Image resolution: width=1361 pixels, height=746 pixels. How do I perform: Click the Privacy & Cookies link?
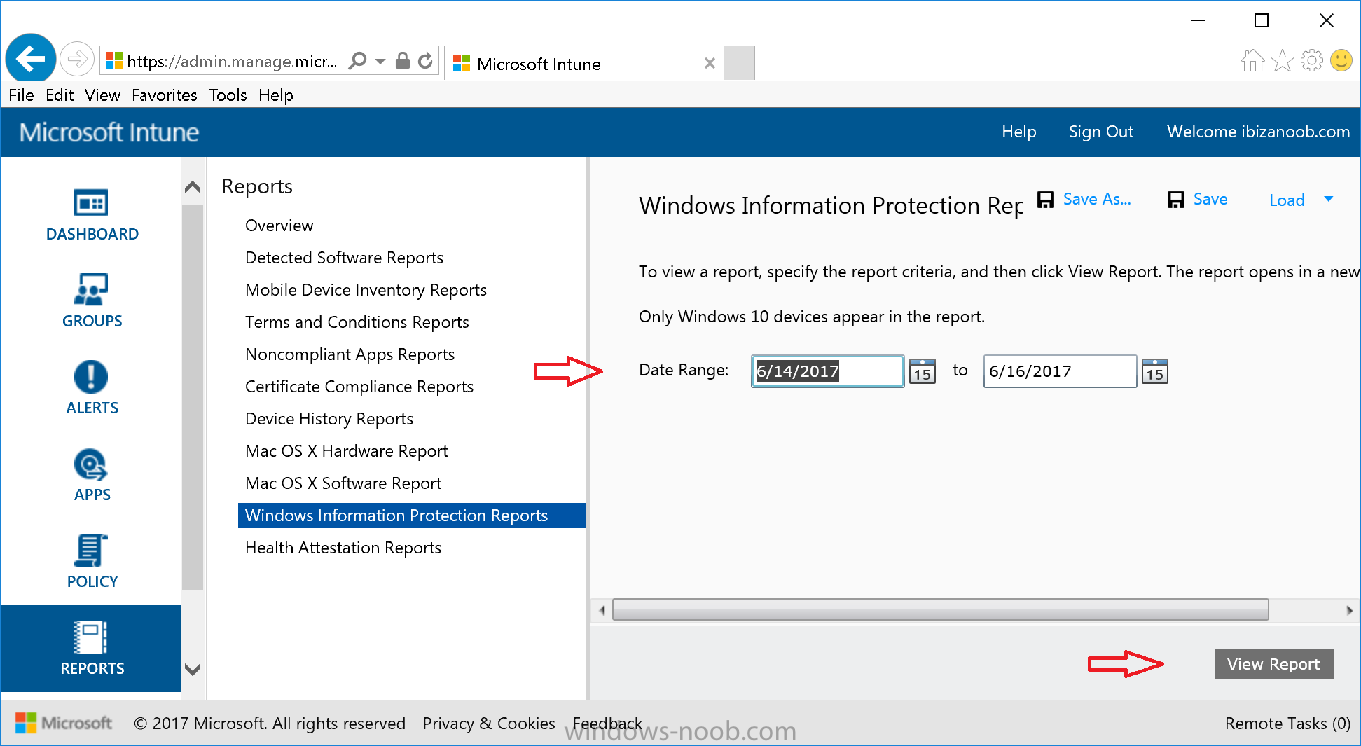click(x=489, y=723)
